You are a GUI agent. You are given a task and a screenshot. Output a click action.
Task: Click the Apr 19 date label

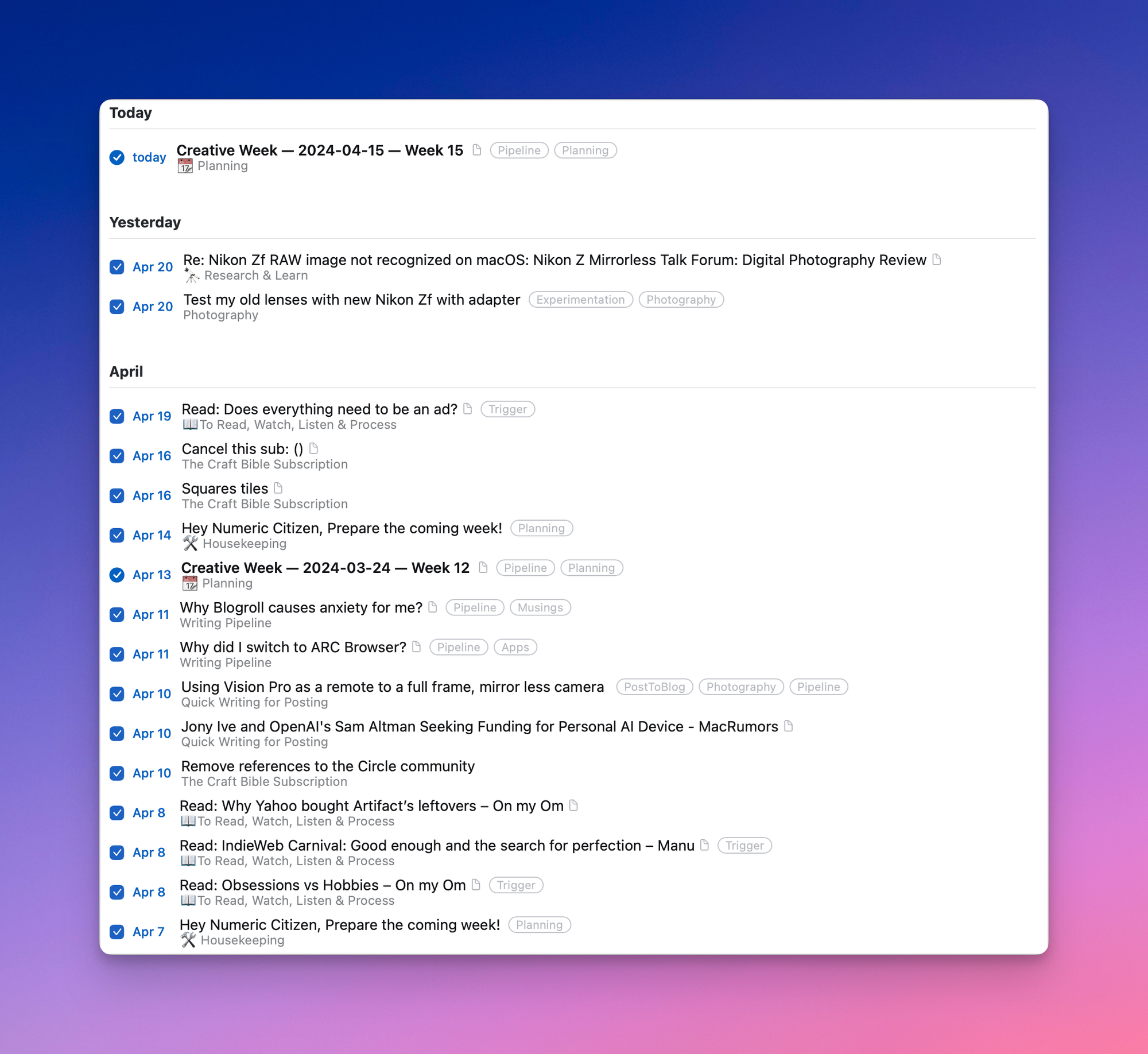click(152, 416)
